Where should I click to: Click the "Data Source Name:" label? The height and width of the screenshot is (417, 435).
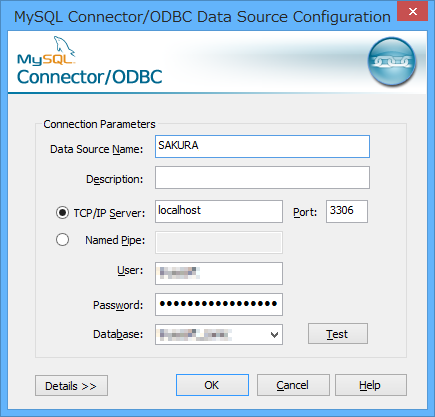96,149
